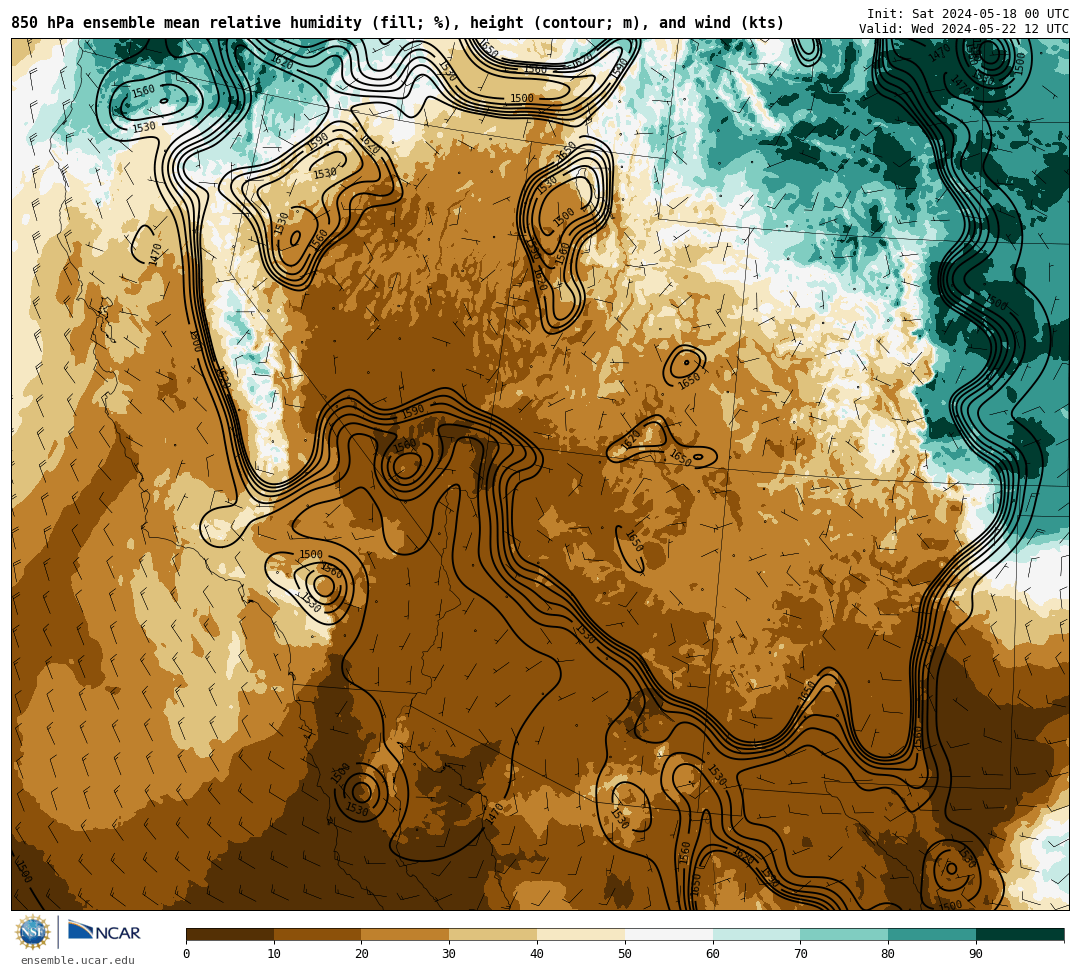Screen dimensions: 1080x973
Task: Pick the darkest green 90–100 colorbar segment
Action: [1020, 934]
